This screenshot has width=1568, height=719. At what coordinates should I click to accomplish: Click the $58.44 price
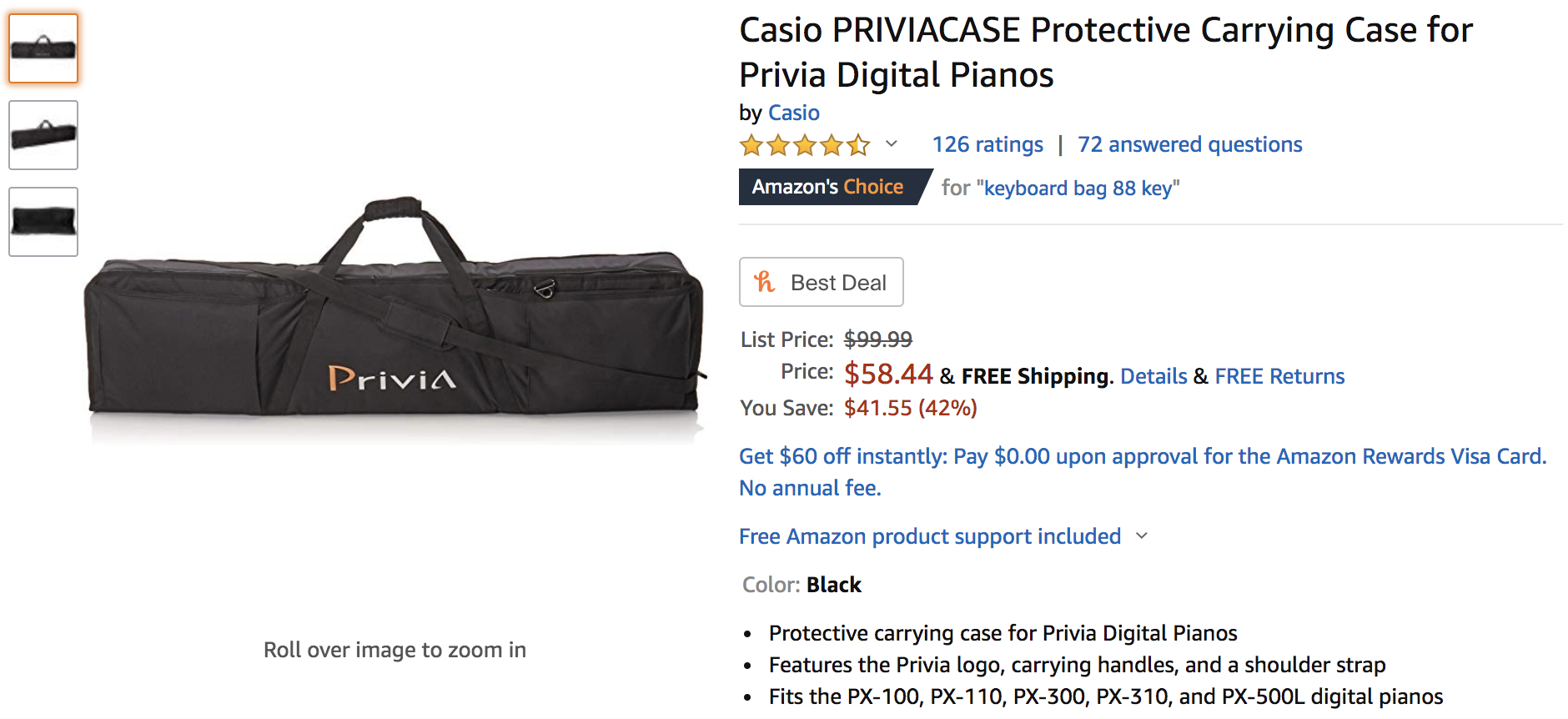click(888, 374)
